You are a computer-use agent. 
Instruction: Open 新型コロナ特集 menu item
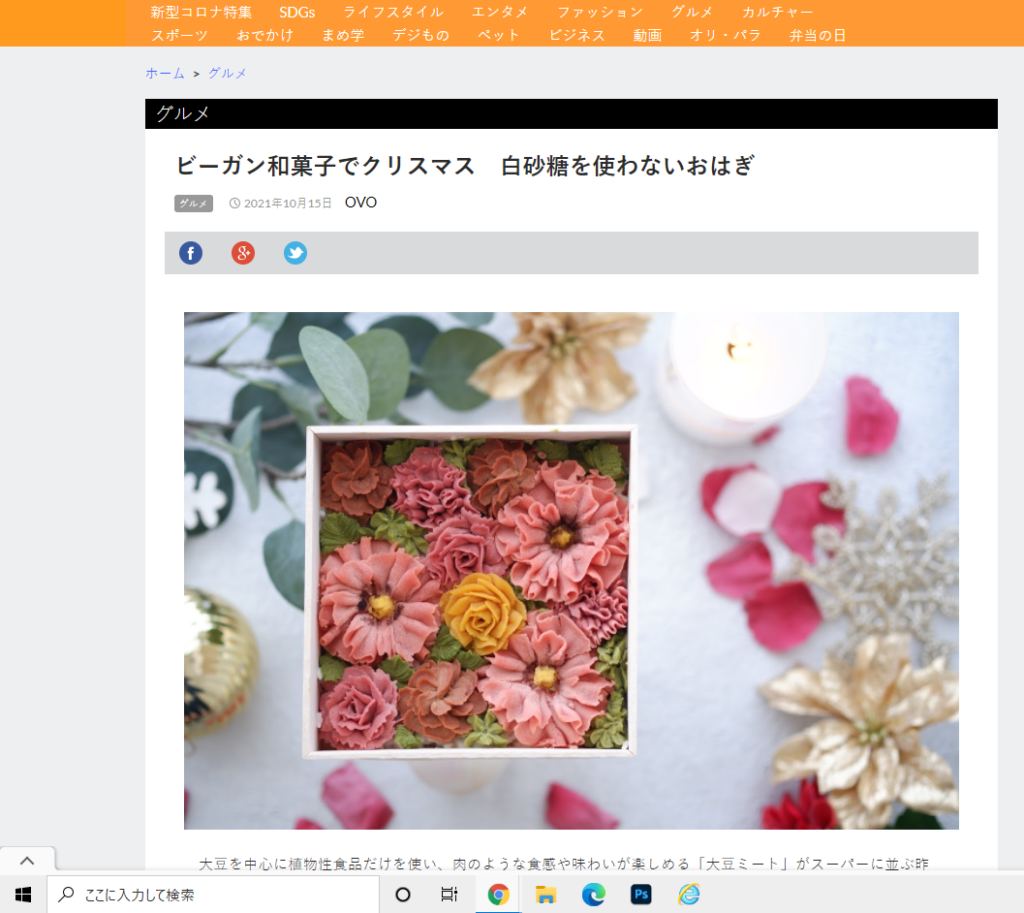pyautogui.click(x=201, y=12)
